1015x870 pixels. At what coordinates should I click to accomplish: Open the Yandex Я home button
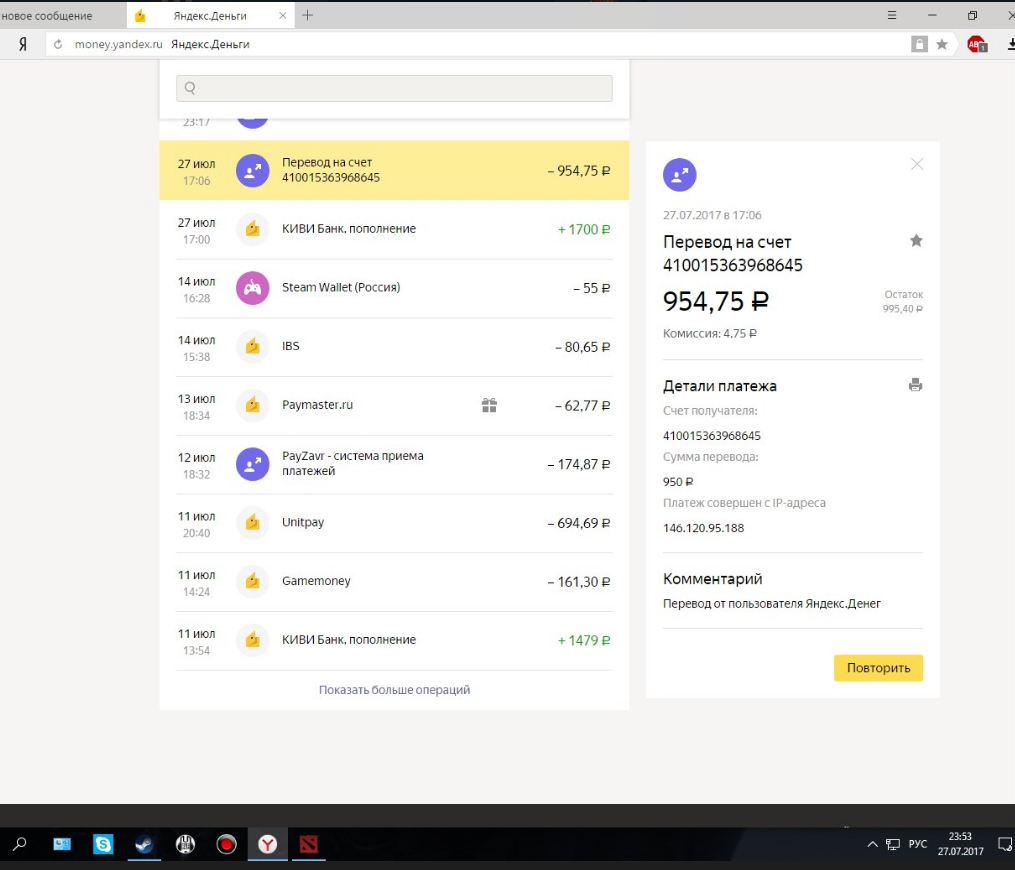click(23, 44)
